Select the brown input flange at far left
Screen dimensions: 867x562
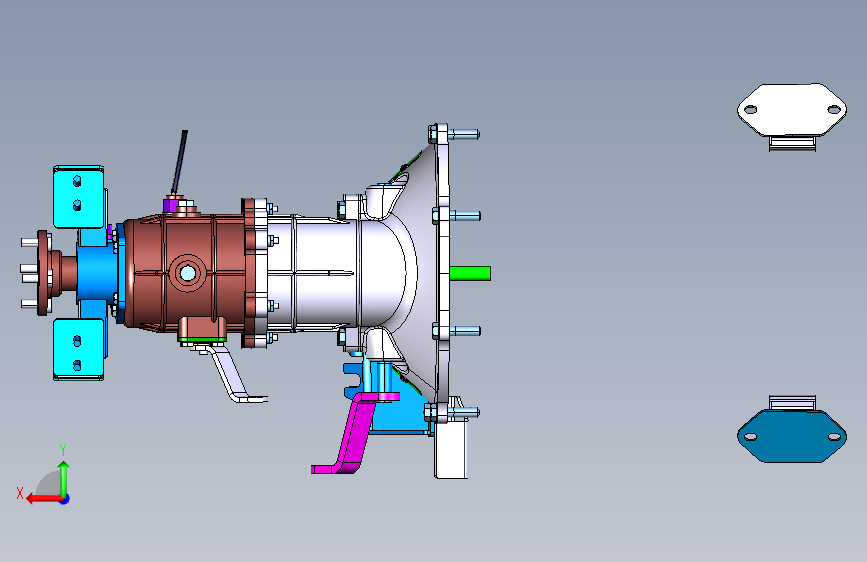pos(43,273)
